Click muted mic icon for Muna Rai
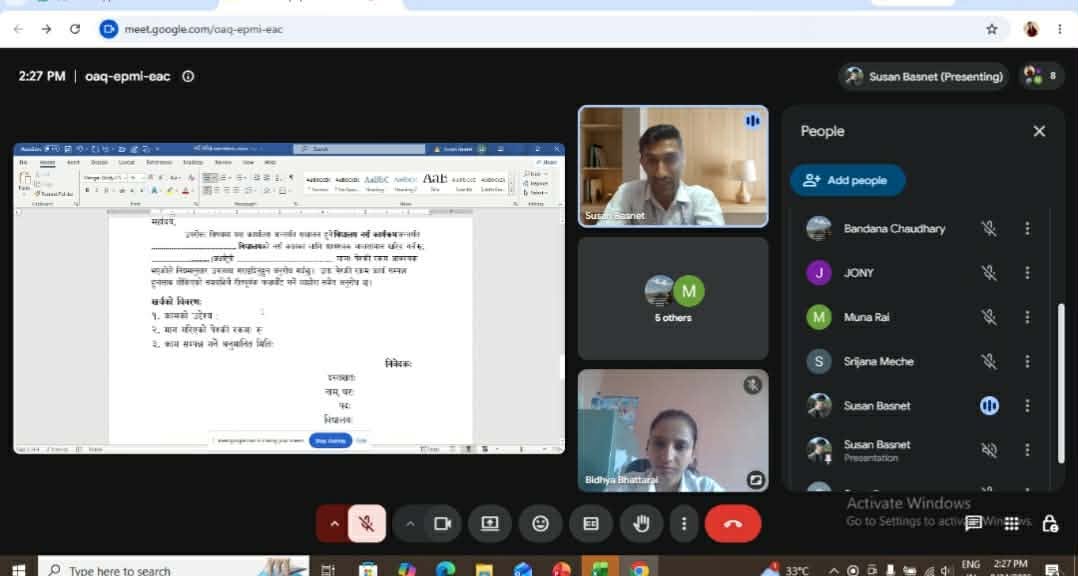 pos(989,317)
